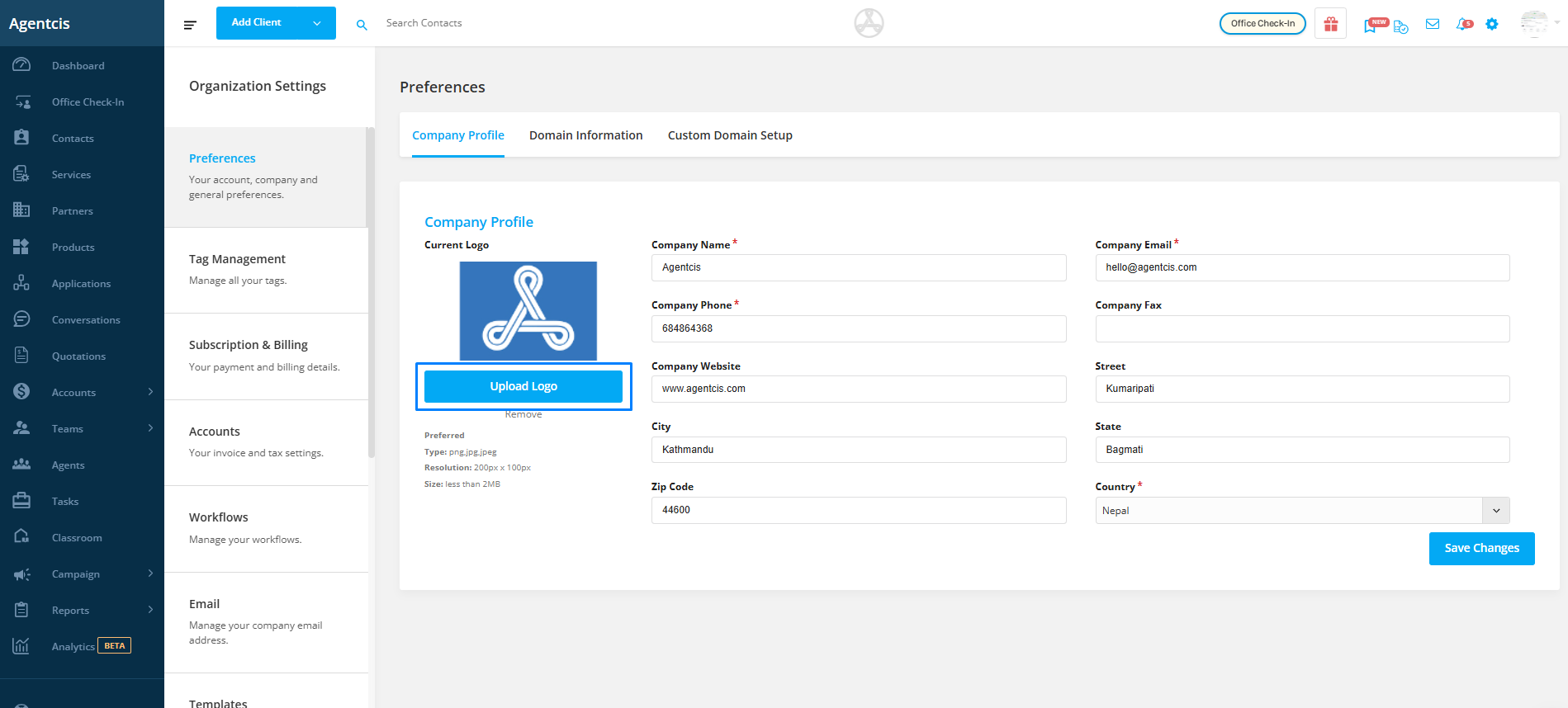Switch to the Domain Information tab
Screen dimensions: 1568x708
point(585,135)
